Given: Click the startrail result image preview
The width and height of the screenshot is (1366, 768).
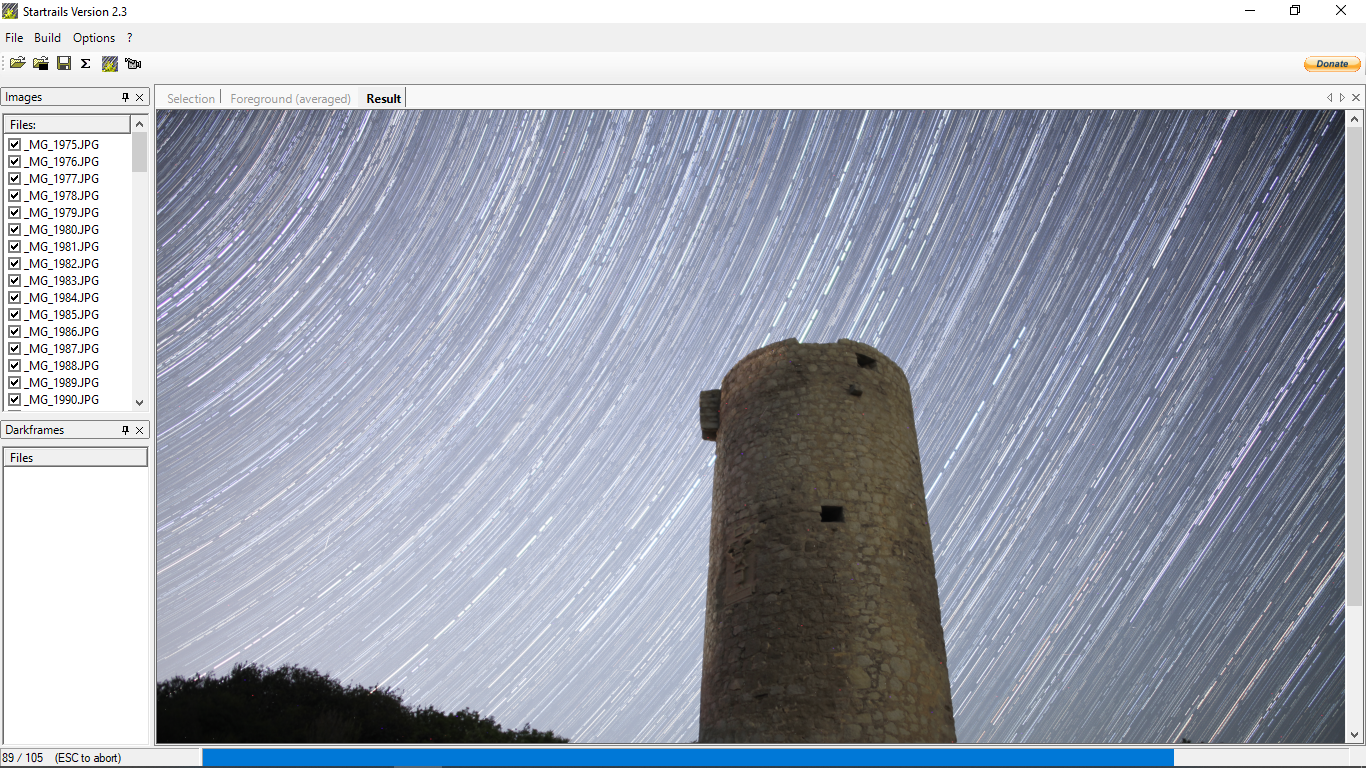Looking at the screenshot, I should pyautogui.click(x=751, y=426).
